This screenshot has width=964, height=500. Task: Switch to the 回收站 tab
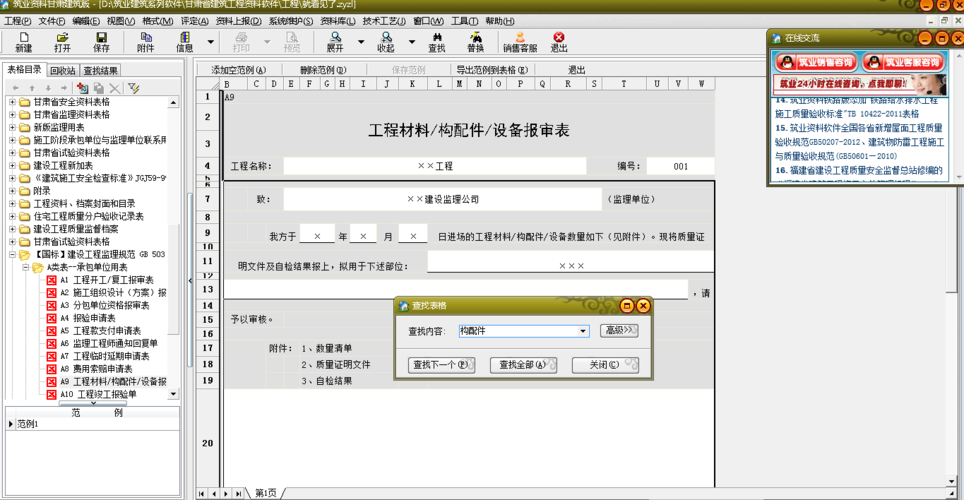pos(63,71)
